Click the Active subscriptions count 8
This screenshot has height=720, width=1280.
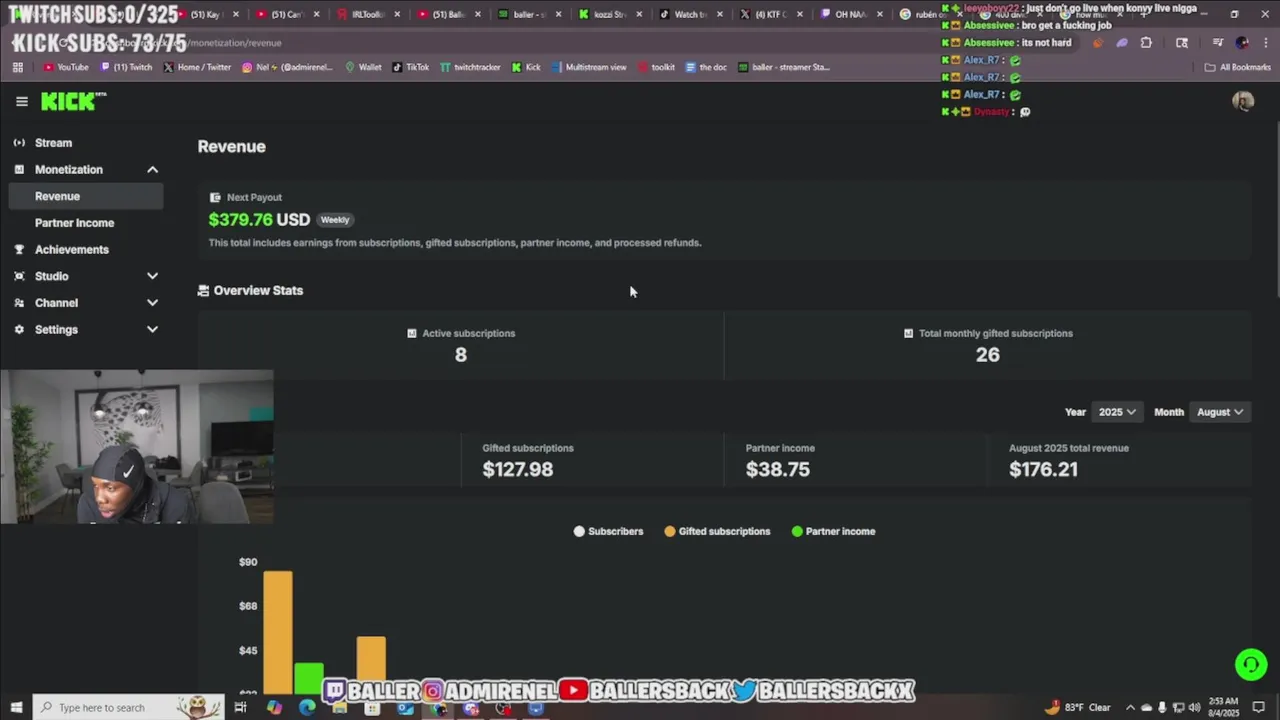[x=461, y=355]
